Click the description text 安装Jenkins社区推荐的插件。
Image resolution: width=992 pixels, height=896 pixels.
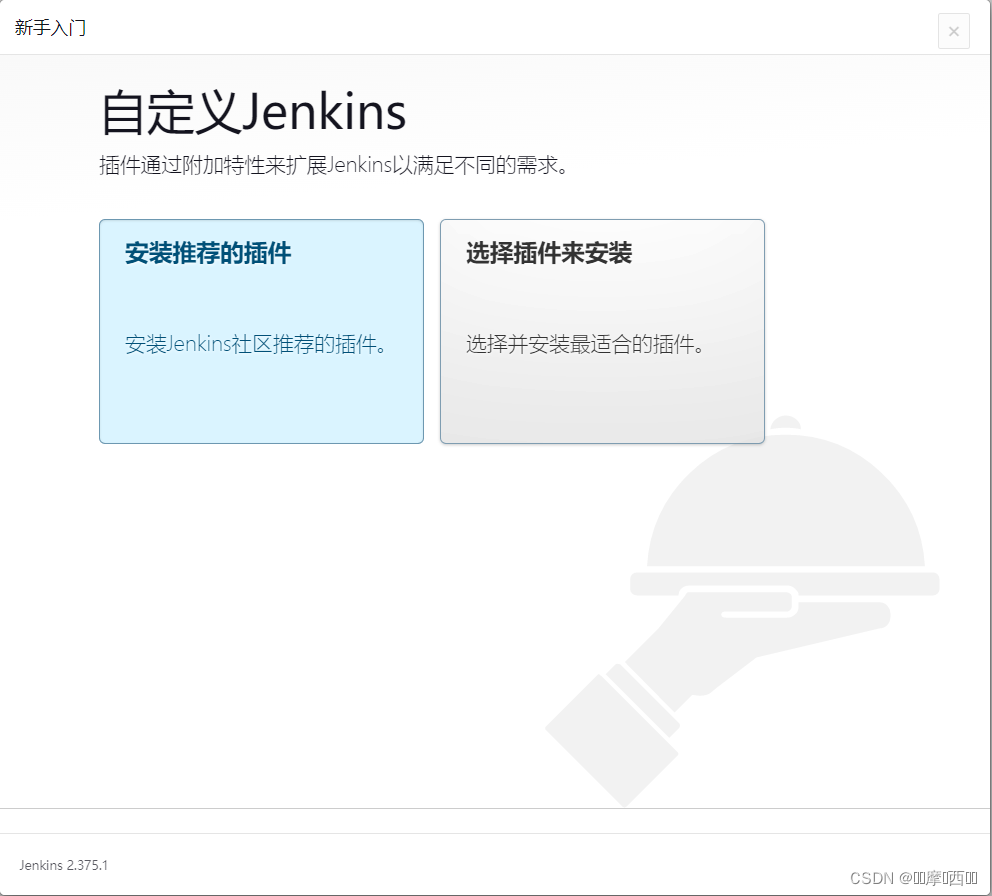coord(256,344)
